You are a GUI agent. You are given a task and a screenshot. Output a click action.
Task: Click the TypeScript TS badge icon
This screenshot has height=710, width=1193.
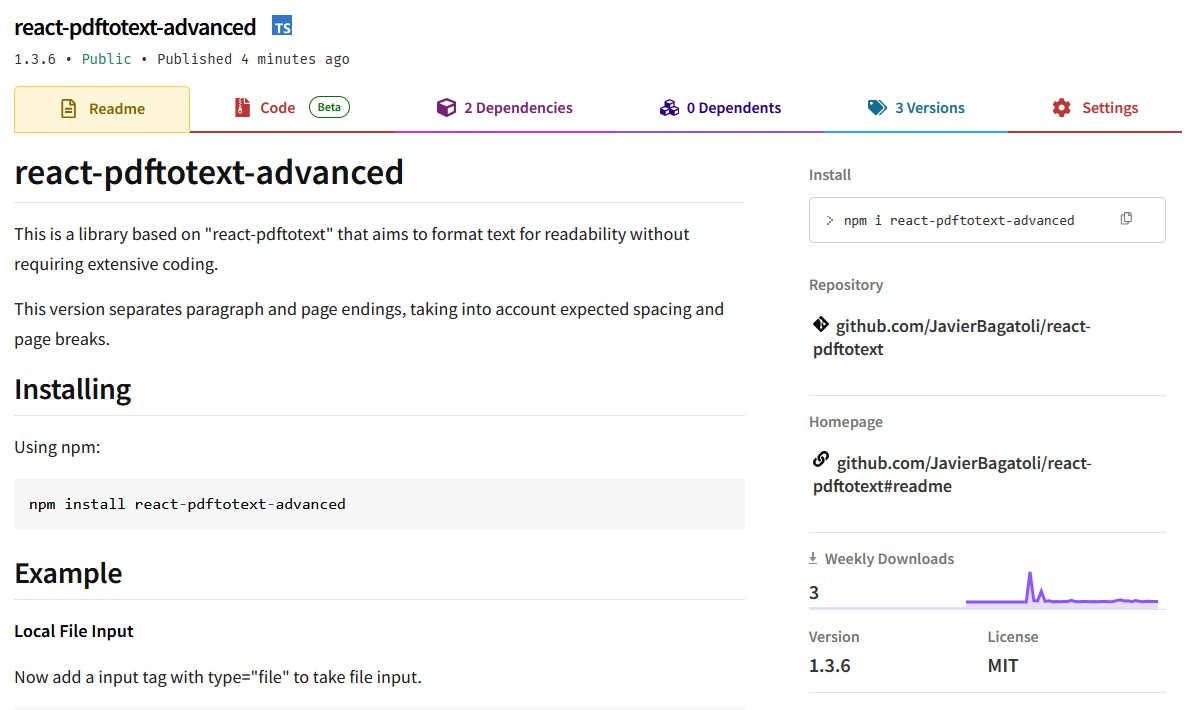pos(282,27)
